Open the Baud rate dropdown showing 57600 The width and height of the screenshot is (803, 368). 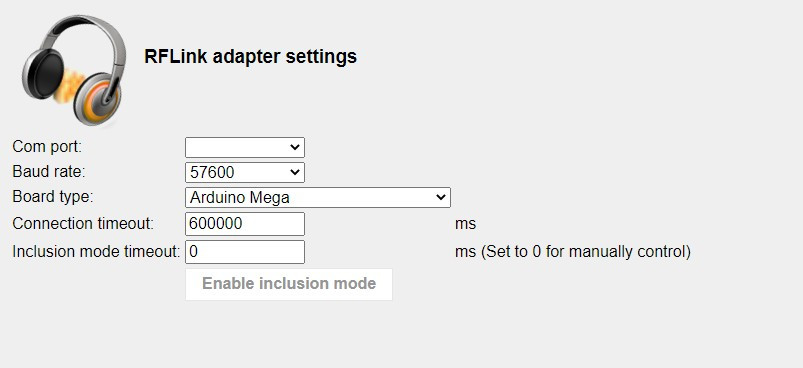click(x=245, y=172)
